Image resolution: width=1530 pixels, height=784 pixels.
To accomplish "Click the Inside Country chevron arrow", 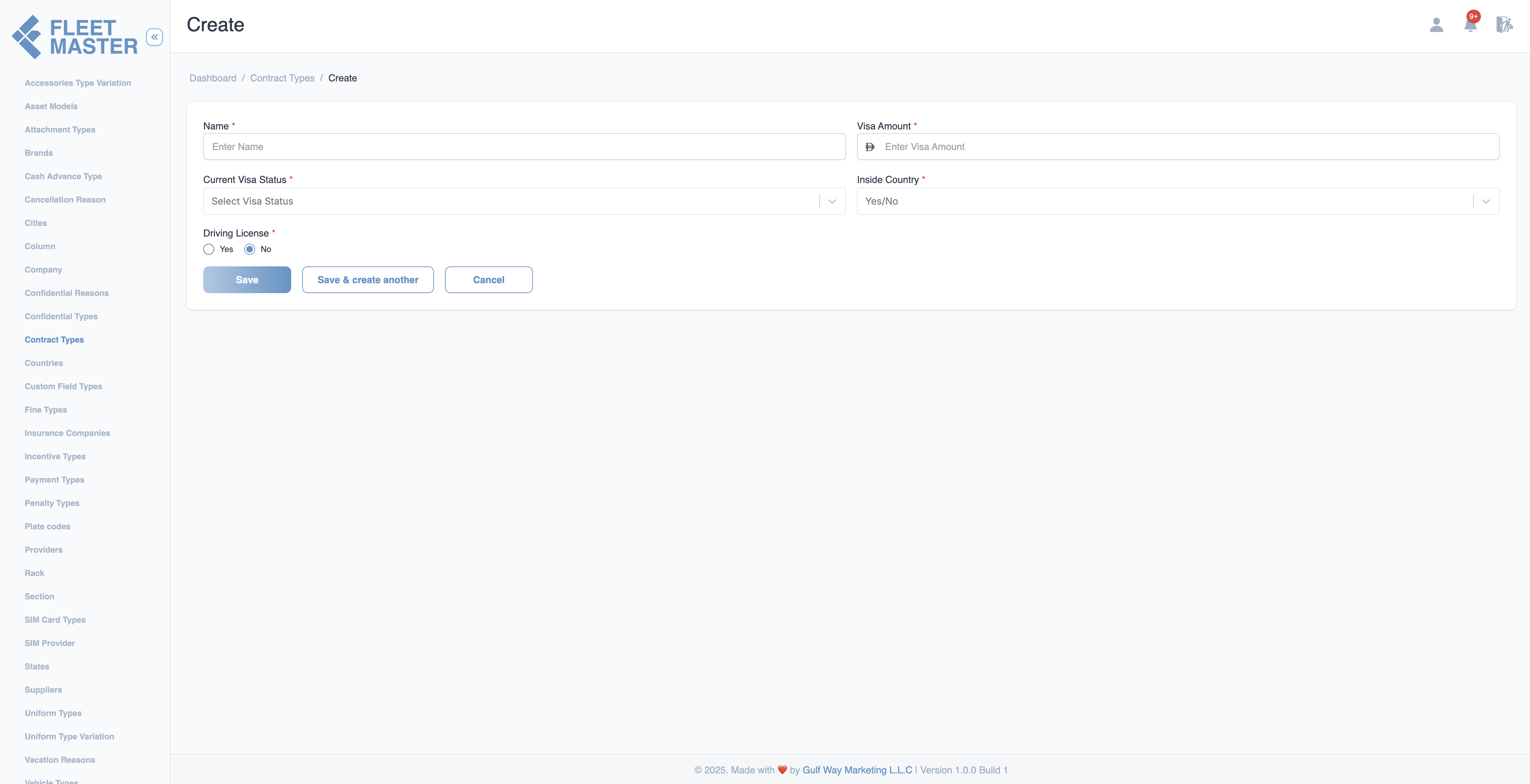I will pos(1486,201).
